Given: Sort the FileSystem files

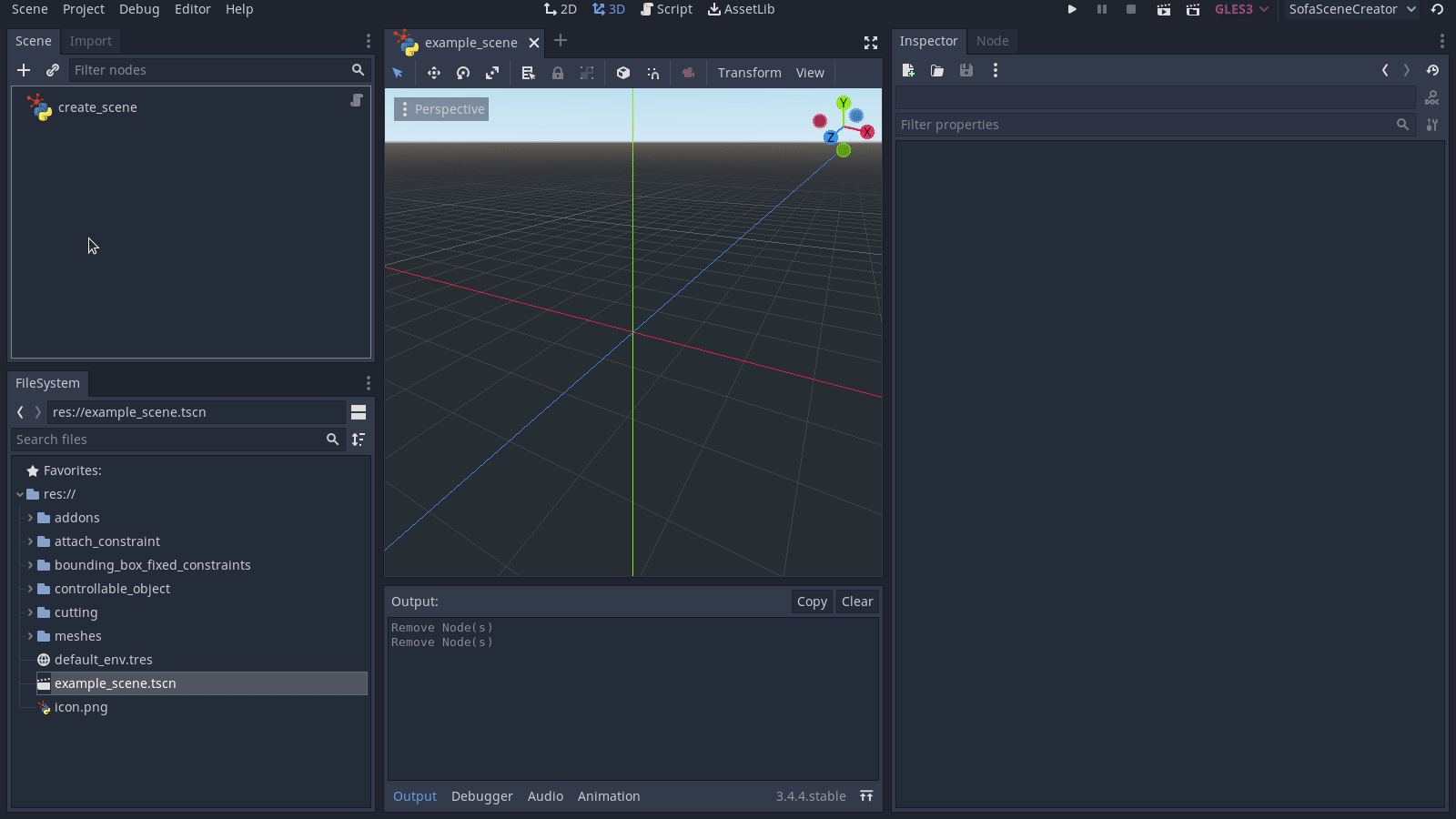Looking at the screenshot, I should coord(359,440).
